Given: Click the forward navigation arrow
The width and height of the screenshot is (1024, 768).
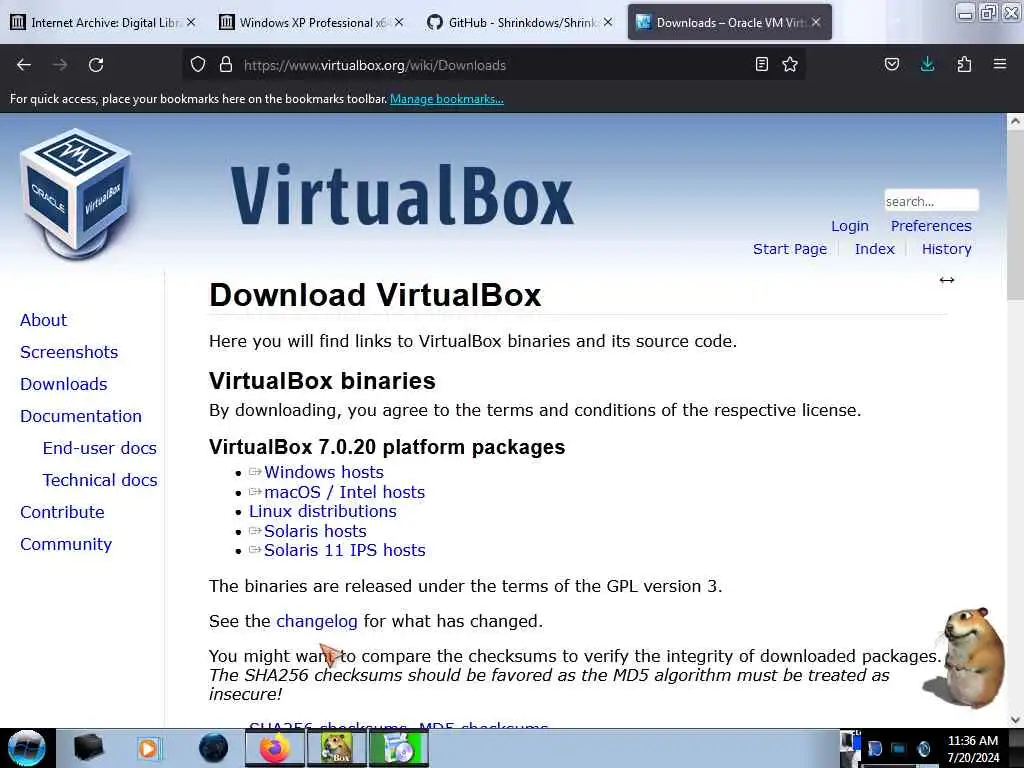Looking at the screenshot, I should (60, 65).
